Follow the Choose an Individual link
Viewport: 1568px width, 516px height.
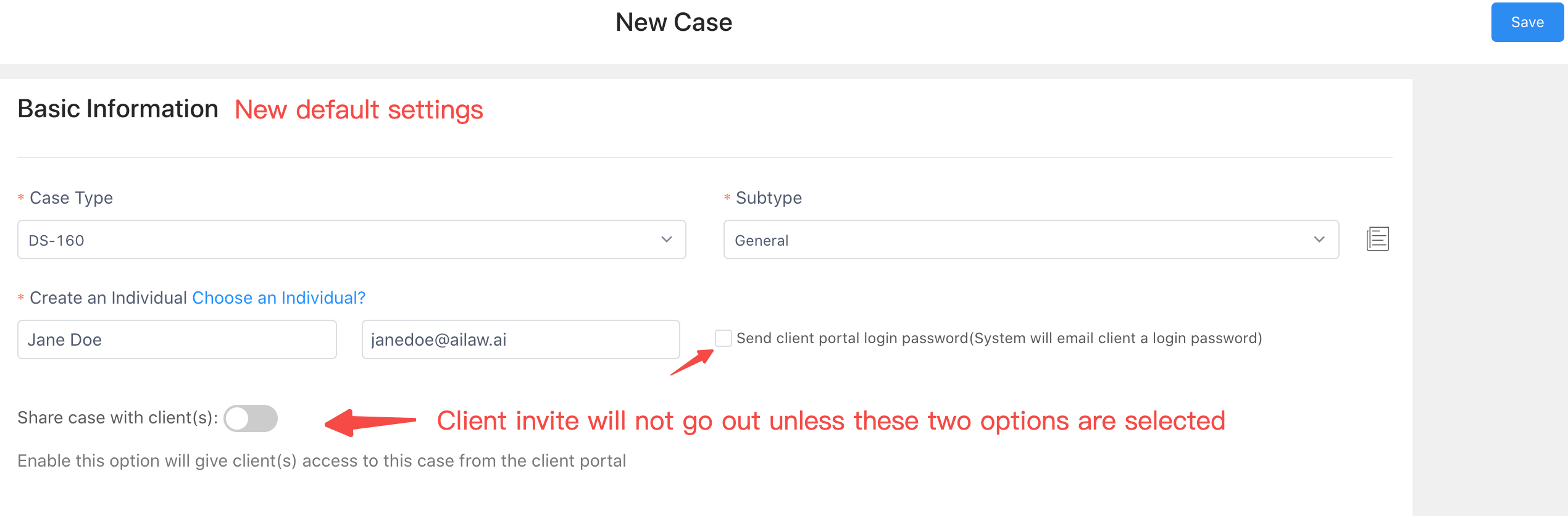(279, 298)
